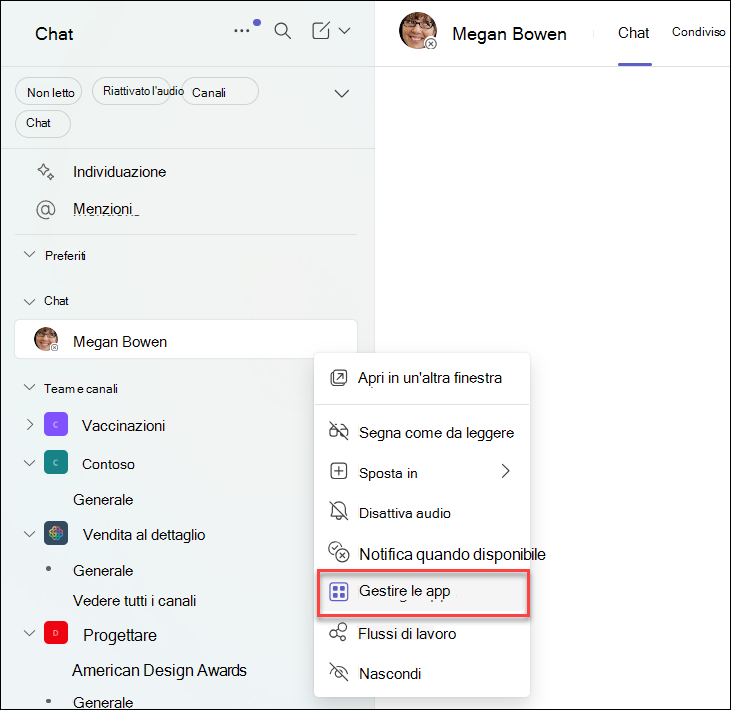Viewport: 731px width, 710px height.
Task: Click the crossed-eye hide icon
Action: pyautogui.click(x=338, y=672)
